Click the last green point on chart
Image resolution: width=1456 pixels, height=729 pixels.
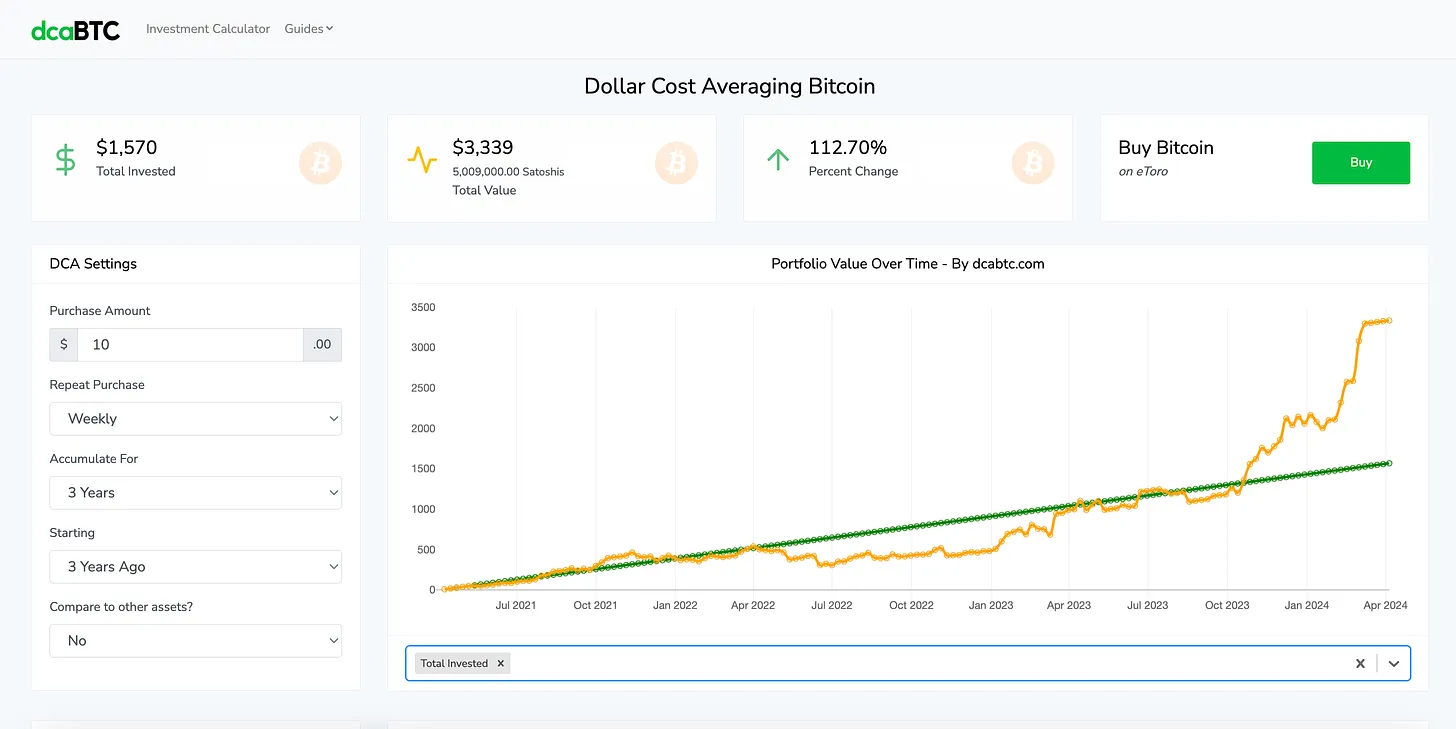(x=1389, y=463)
